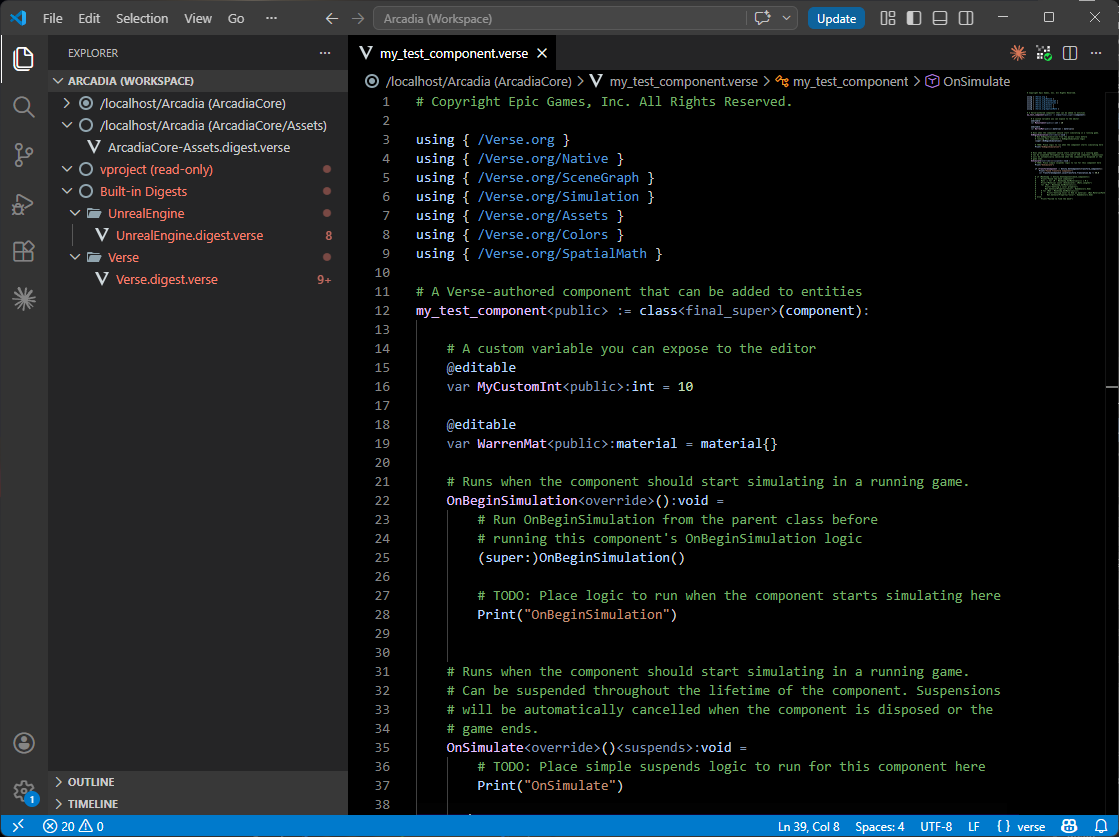Viewport: 1119px width, 837px height.
Task: Click the OnSimulate breadcrumb
Action: click(x=968, y=81)
